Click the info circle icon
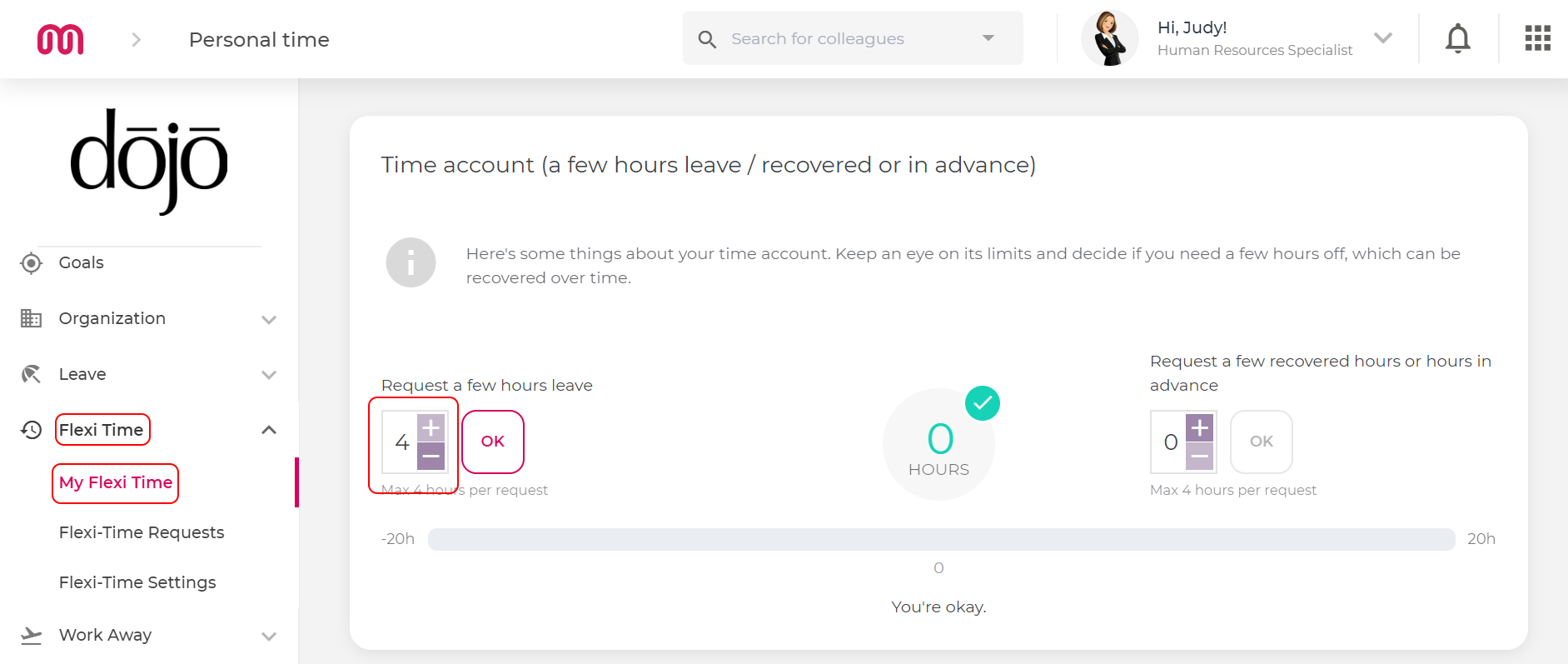The height and width of the screenshot is (664, 1568). 411,262
